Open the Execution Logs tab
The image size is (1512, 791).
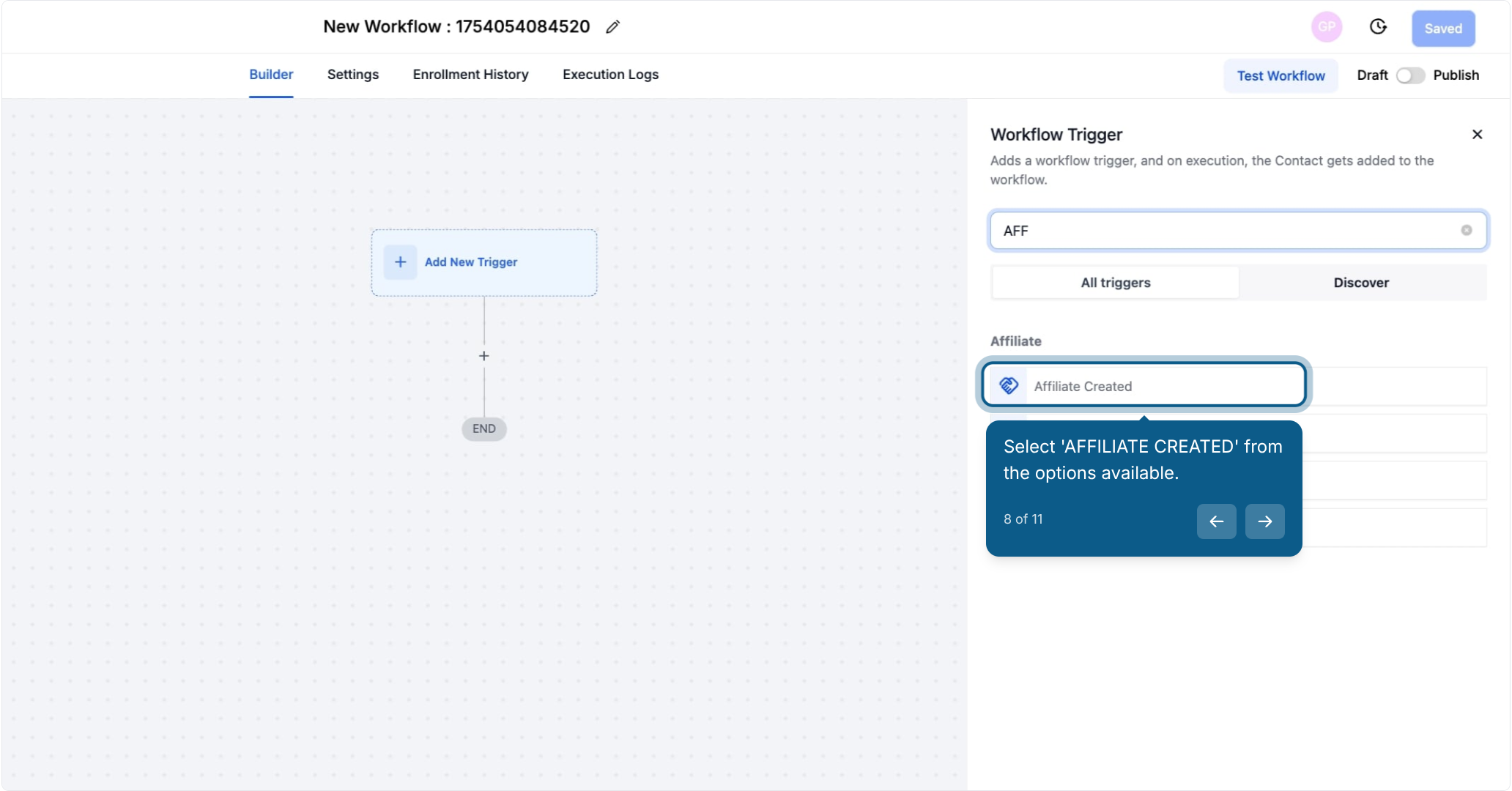coord(610,75)
